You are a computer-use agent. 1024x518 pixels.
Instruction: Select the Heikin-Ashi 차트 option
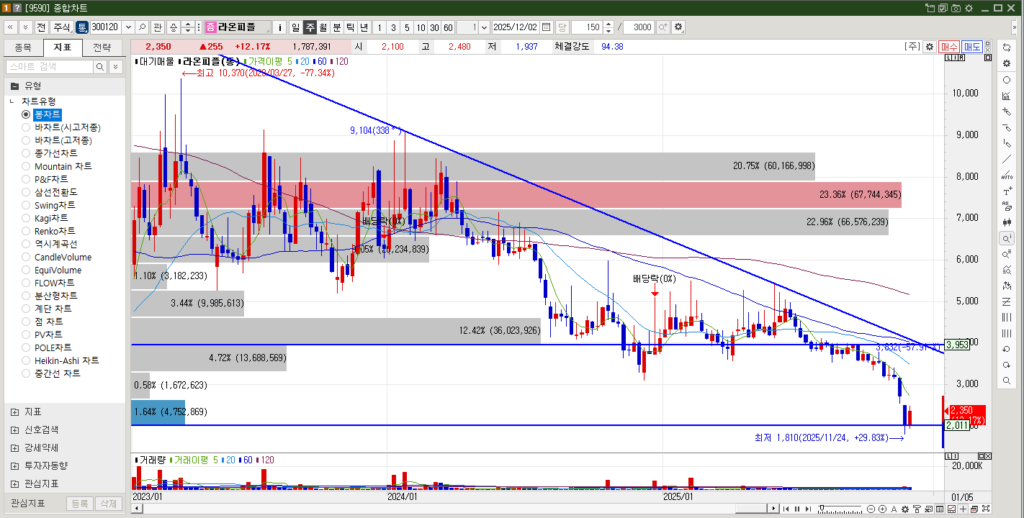pos(66,360)
